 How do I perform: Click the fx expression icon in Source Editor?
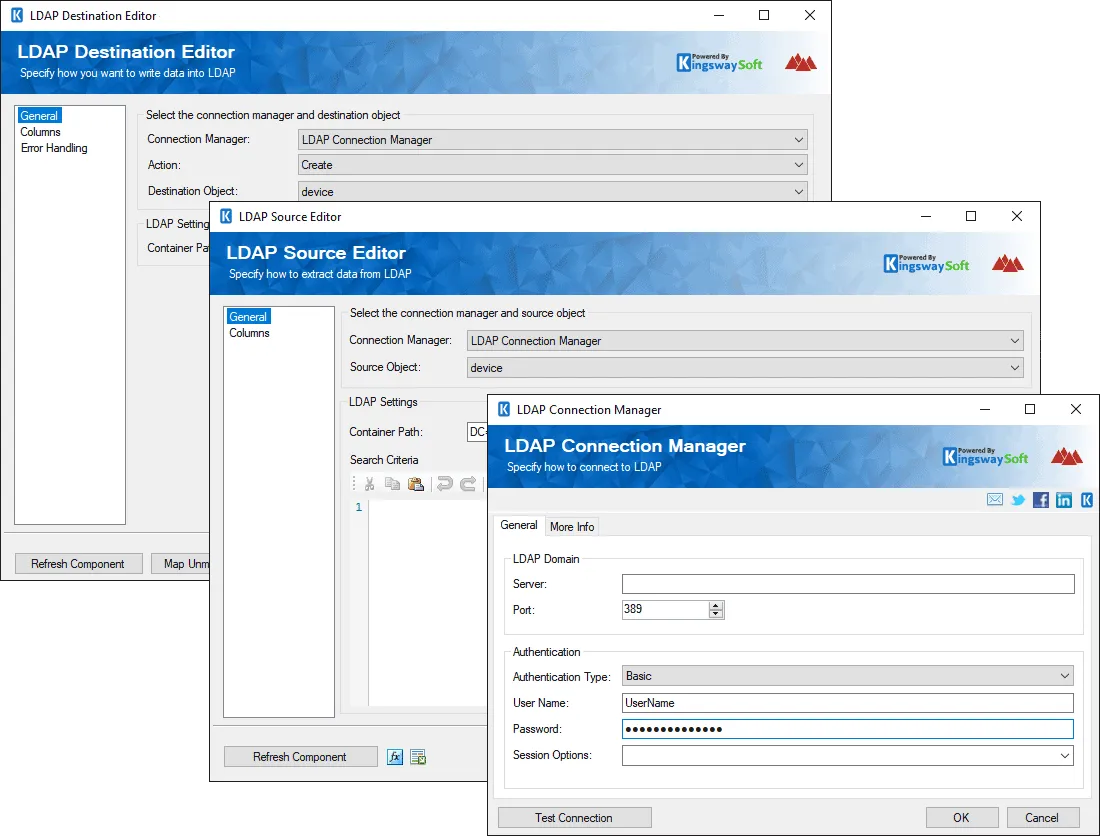click(395, 757)
